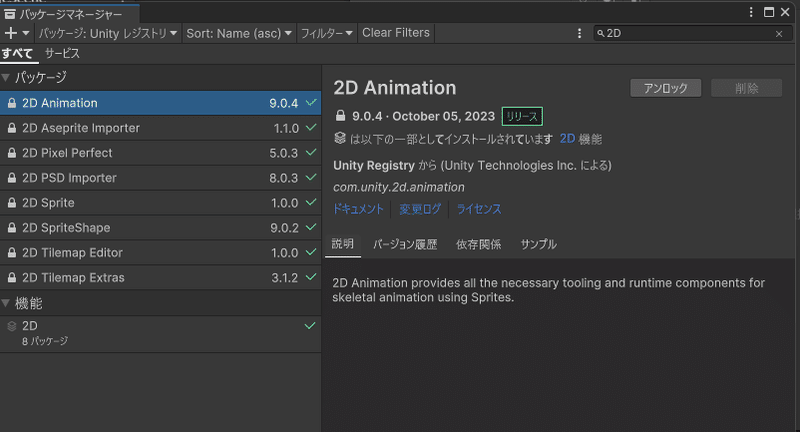Click the アンロック button
This screenshot has height=432, width=800.
click(x=665, y=88)
